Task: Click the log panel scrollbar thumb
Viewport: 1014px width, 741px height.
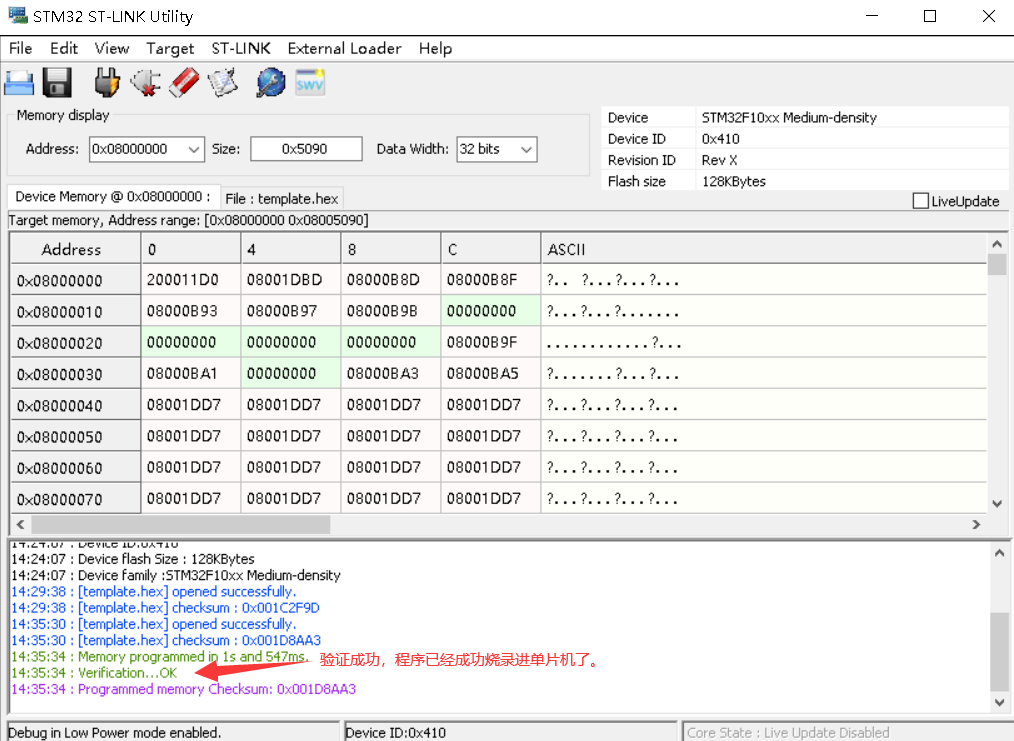Action: (x=999, y=652)
